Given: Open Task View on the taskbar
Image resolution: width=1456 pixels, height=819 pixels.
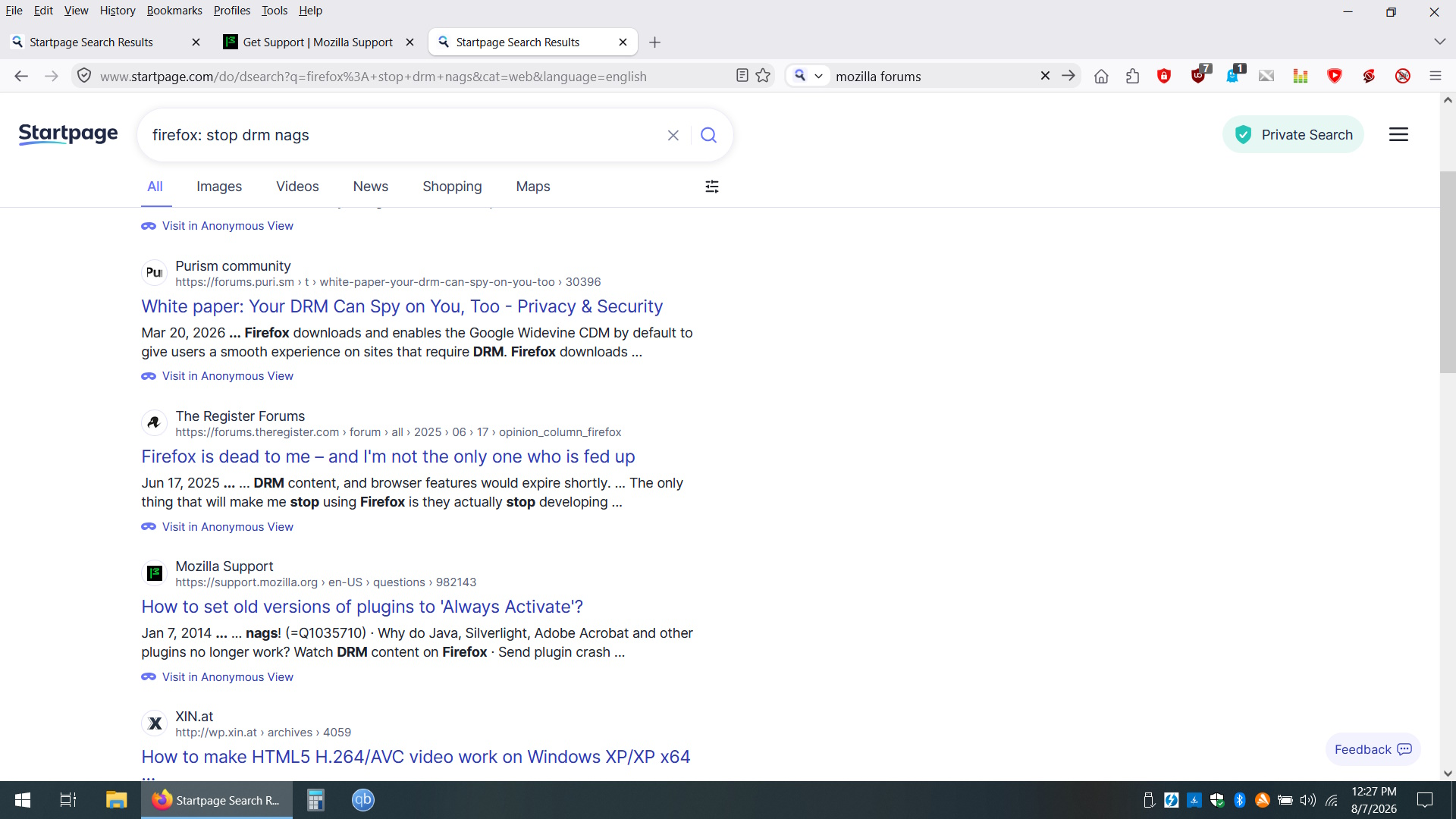Looking at the screenshot, I should click(x=68, y=800).
